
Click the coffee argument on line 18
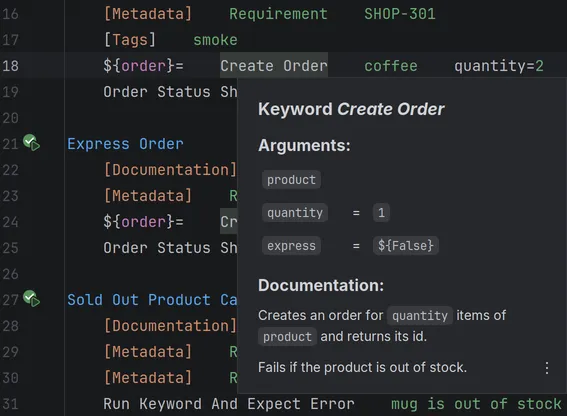pyautogui.click(x=391, y=66)
